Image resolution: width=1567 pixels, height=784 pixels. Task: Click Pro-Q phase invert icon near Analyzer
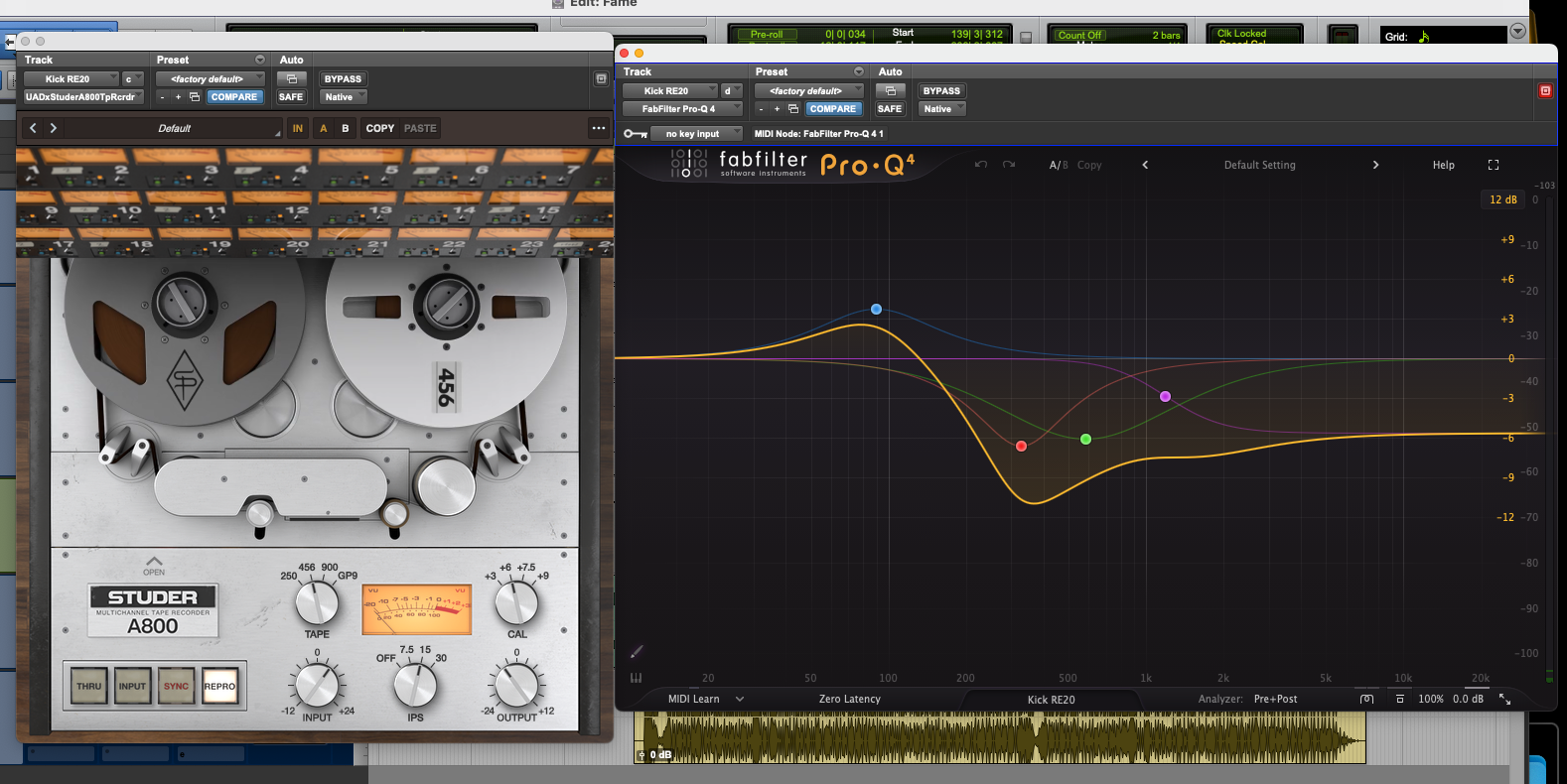coord(1366,699)
